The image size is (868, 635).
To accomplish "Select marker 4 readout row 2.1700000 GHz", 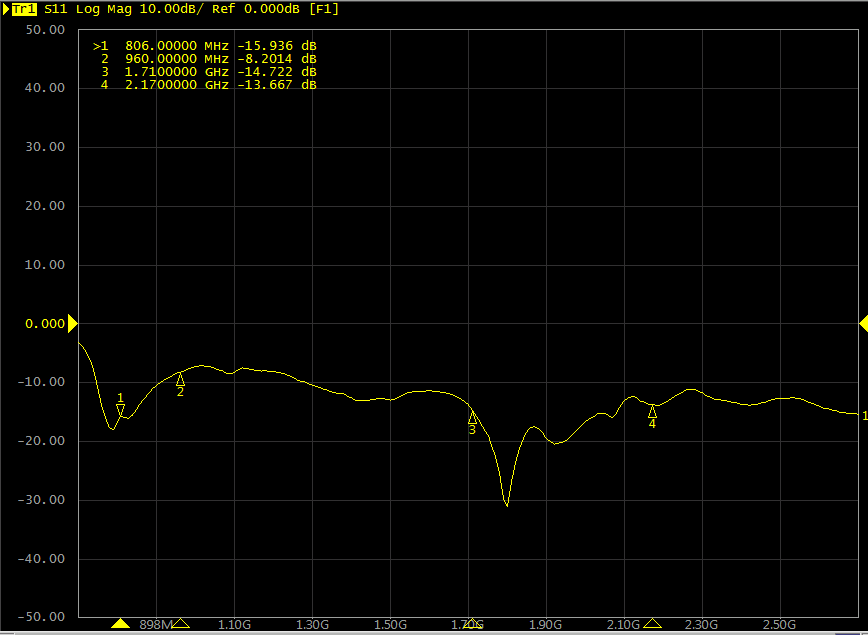I will click(x=208, y=85).
